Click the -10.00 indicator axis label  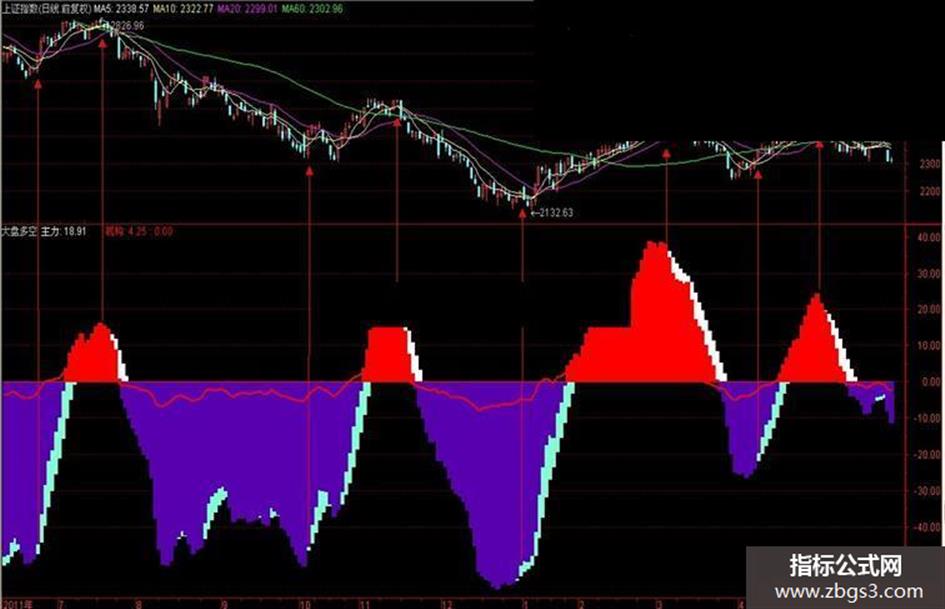pyautogui.click(x=928, y=418)
